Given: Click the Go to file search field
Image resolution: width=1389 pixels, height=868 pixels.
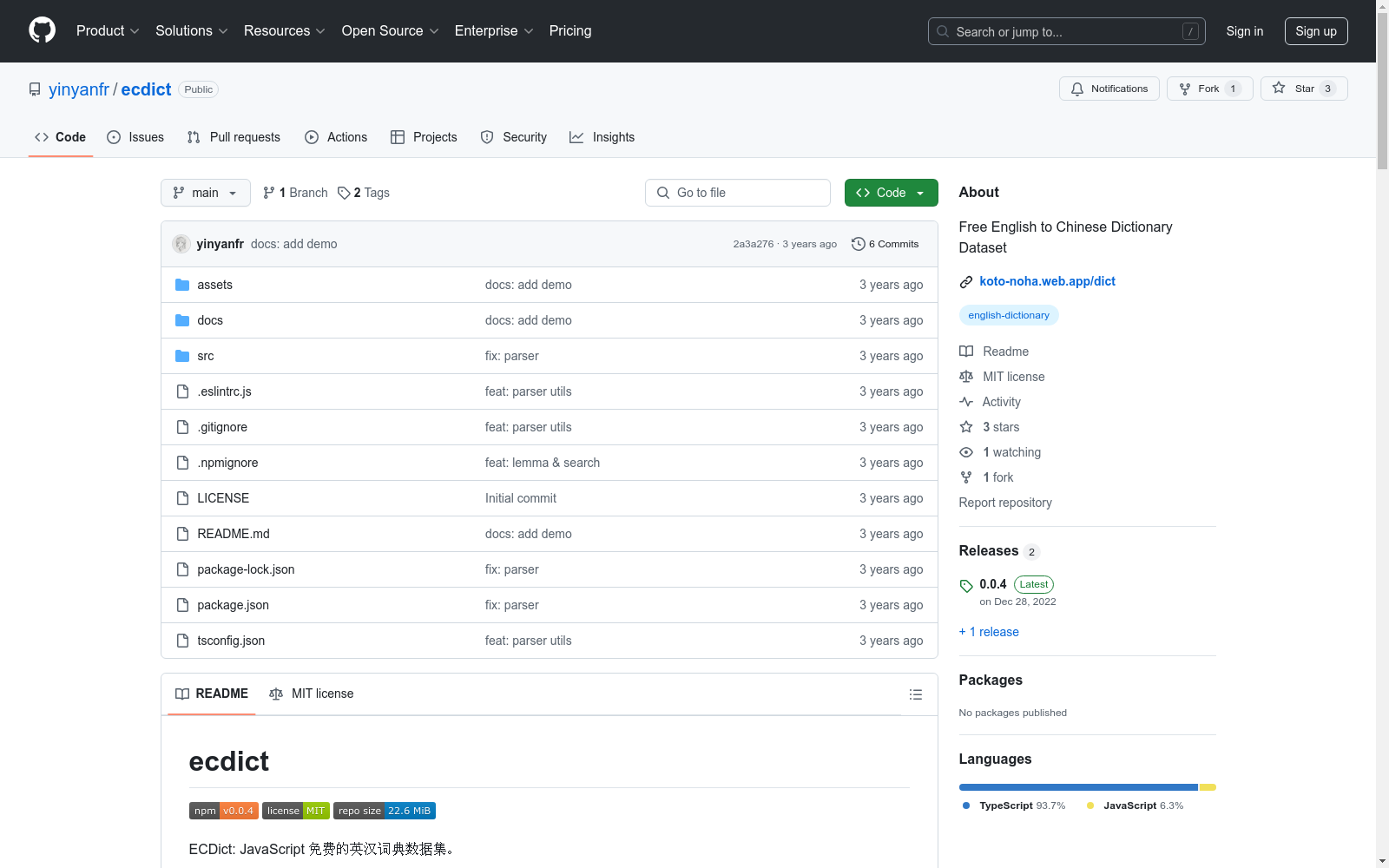Looking at the screenshot, I should click(738, 193).
